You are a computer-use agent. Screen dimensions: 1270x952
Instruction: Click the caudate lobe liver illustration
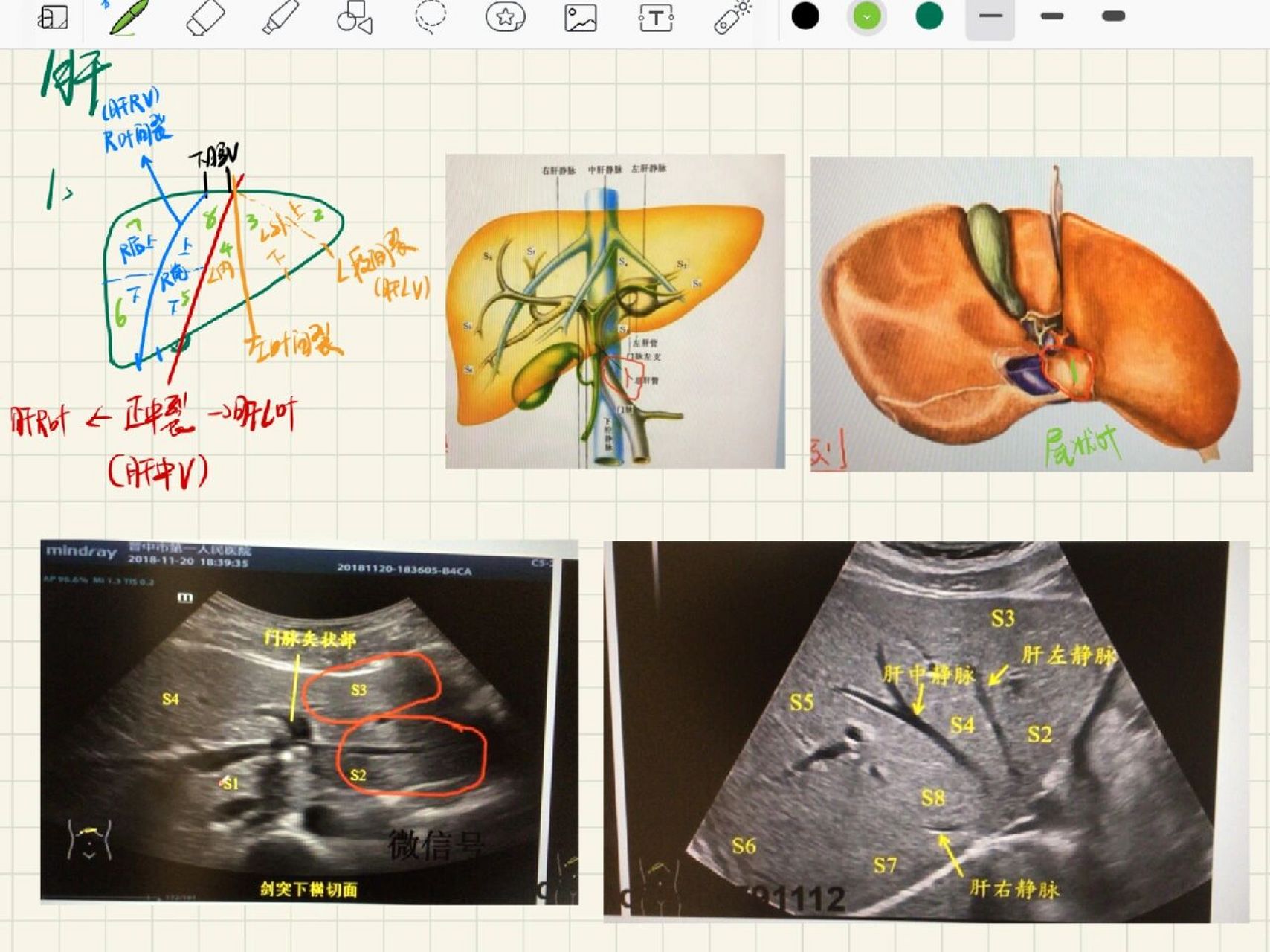1031,312
